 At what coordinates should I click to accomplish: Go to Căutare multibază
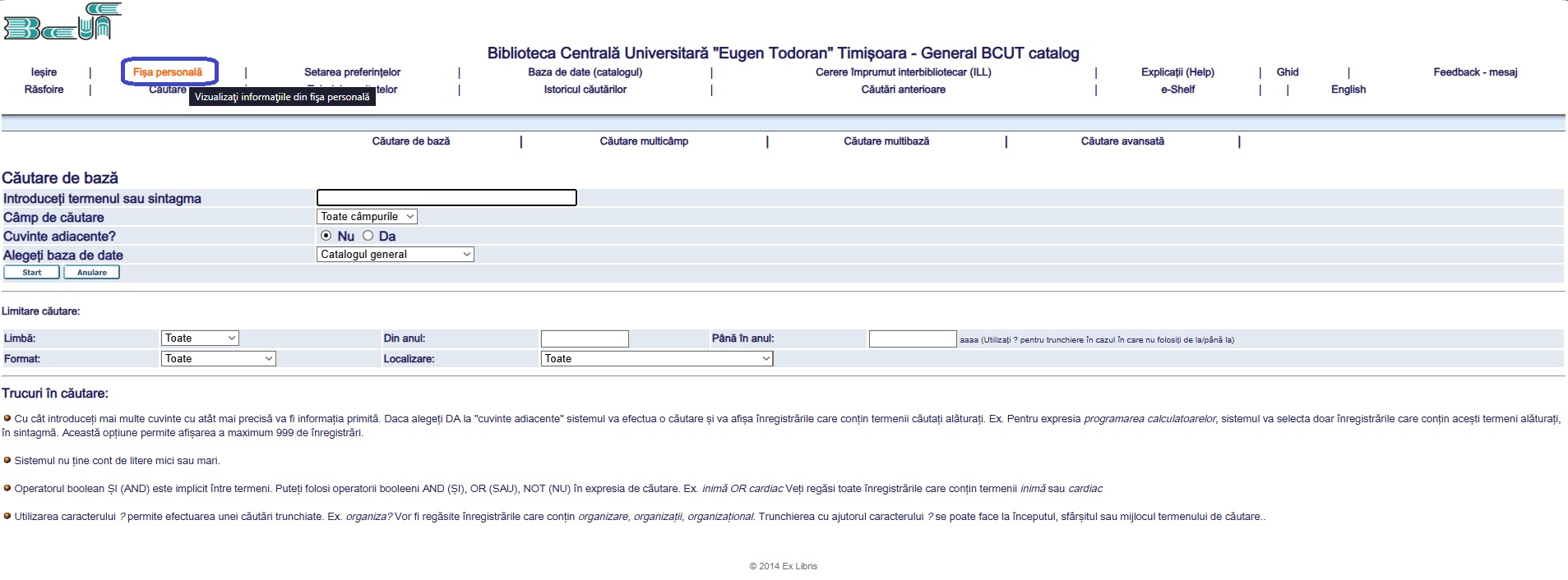coord(886,141)
